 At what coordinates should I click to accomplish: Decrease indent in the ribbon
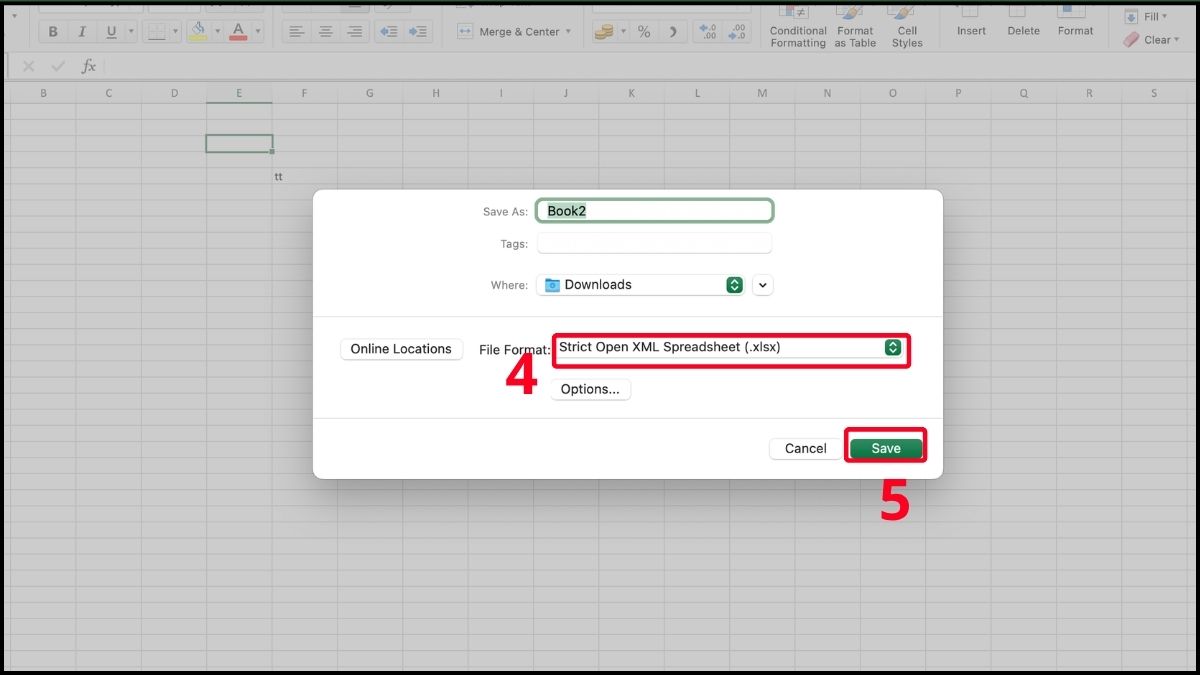pyautogui.click(x=389, y=32)
